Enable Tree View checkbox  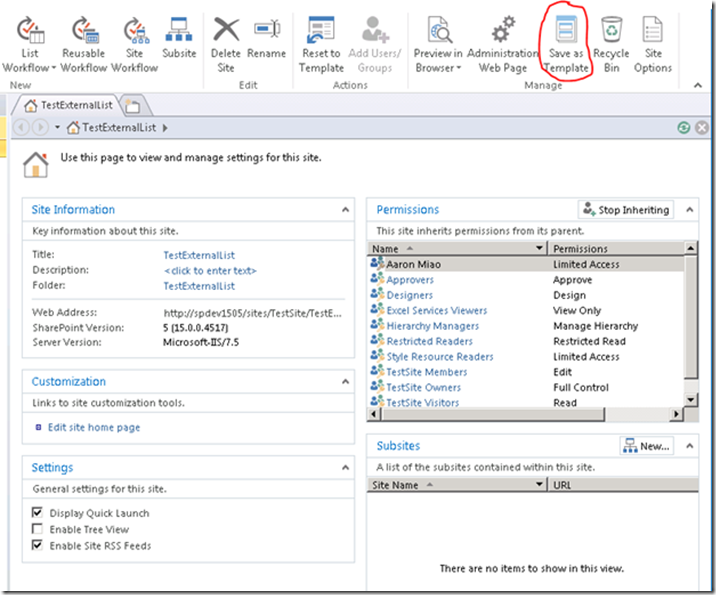37,529
